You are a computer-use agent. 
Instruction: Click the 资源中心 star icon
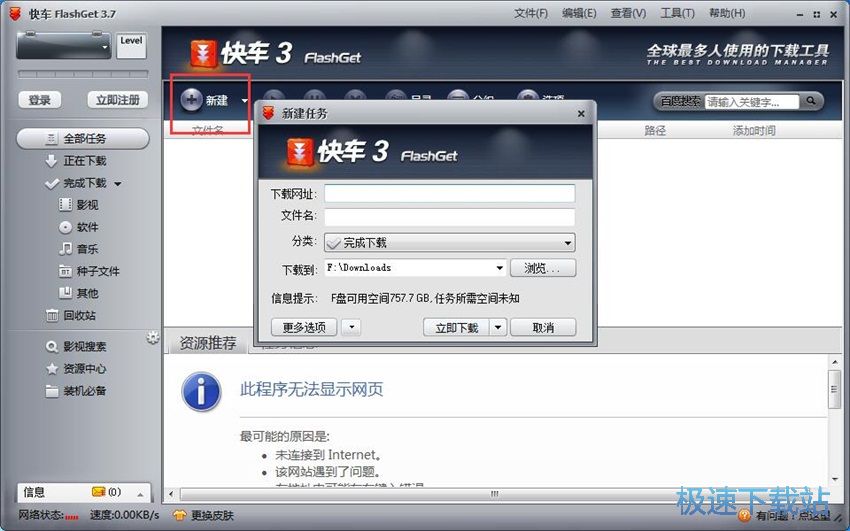(51, 369)
